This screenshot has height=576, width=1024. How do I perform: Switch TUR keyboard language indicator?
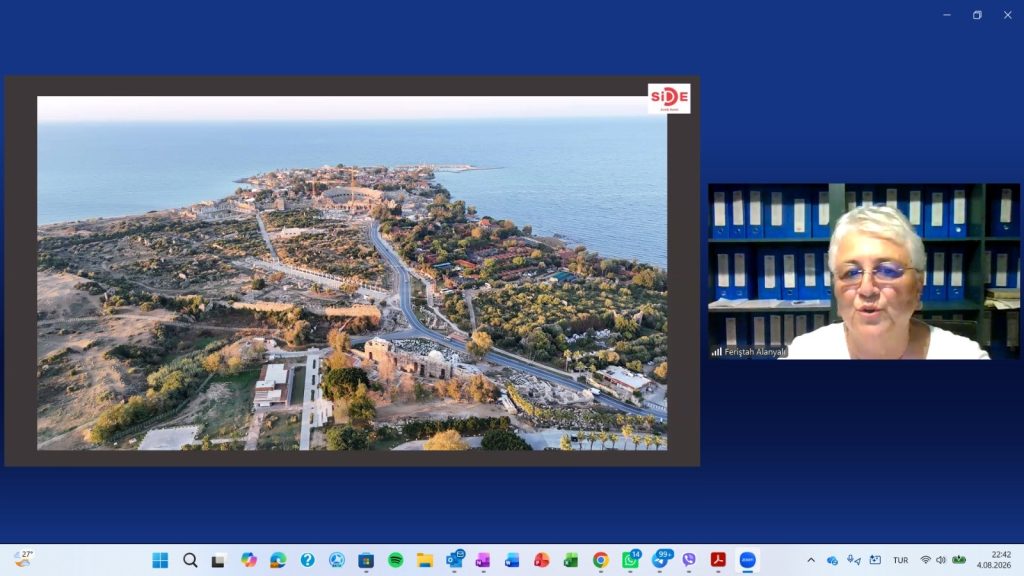[x=901, y=560]
